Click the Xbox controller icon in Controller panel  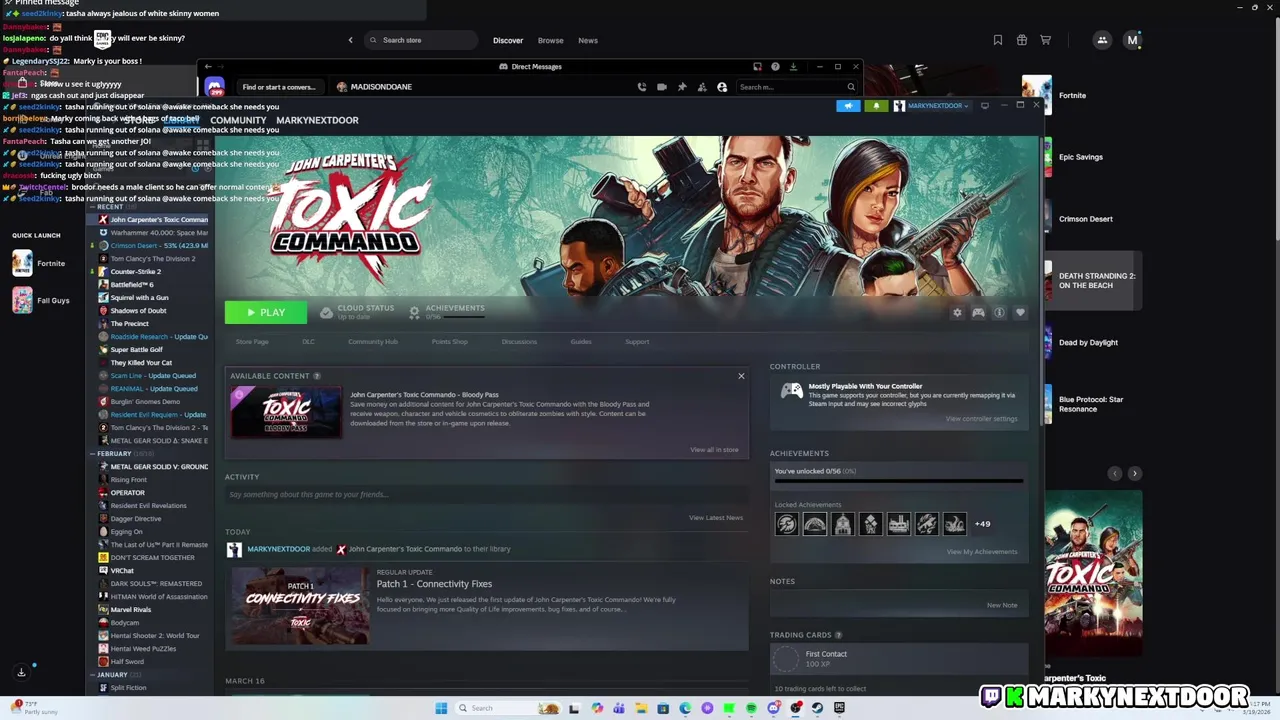[x=791, y=391]
